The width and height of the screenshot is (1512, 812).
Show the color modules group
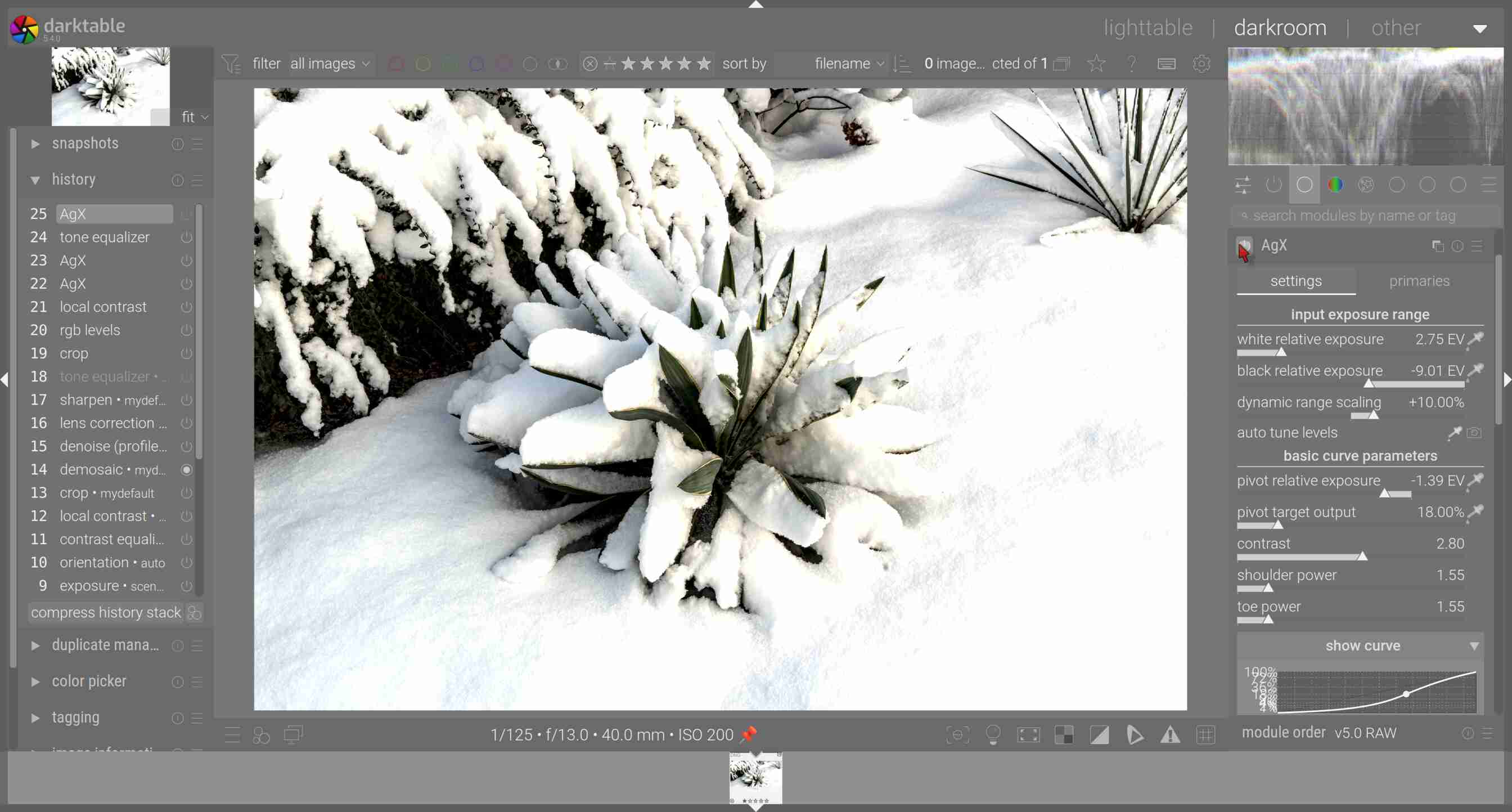click(x=1335, y=185)
